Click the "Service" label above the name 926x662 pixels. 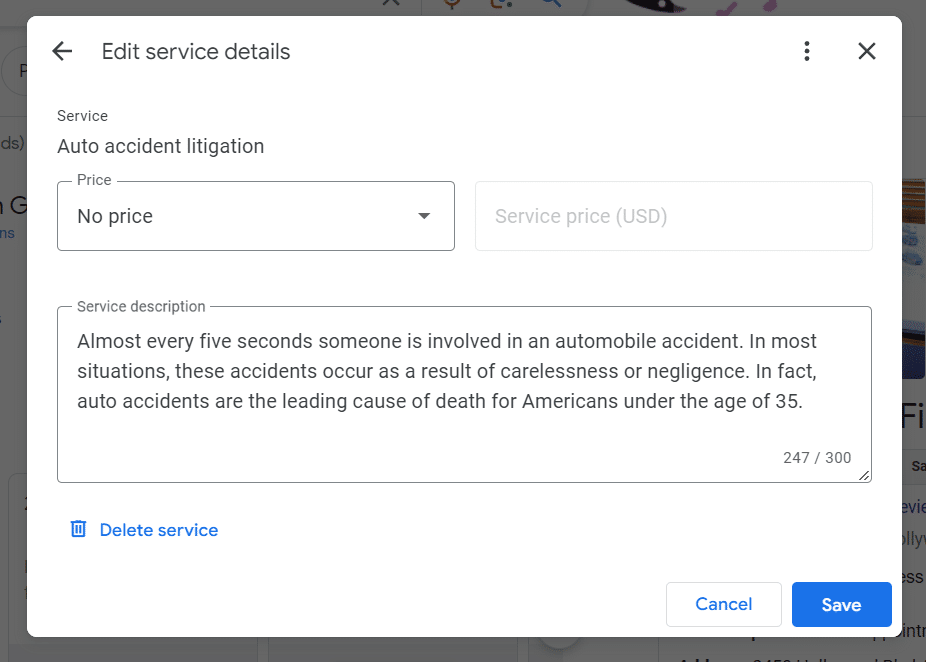pos(82,116)
